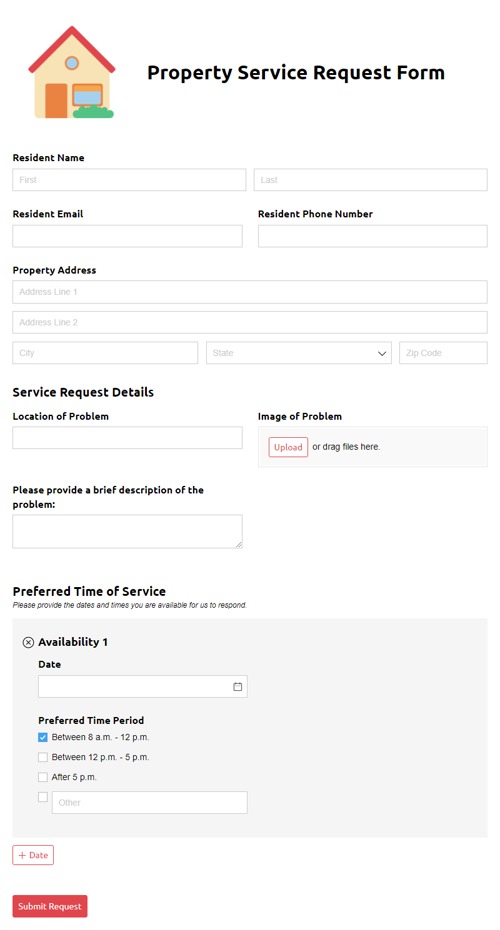Click the plus Date button
The image size is (500, 930).
33,855
